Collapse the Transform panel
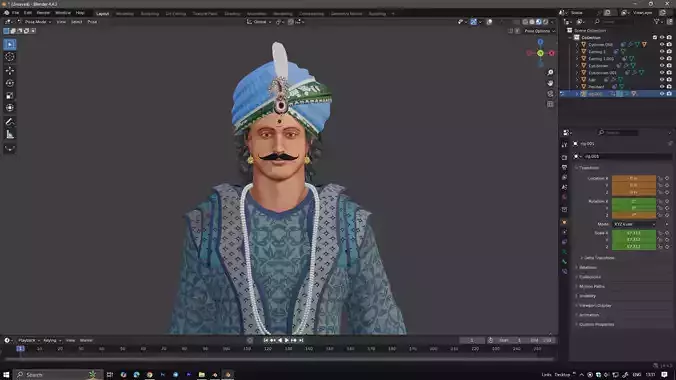 588,168
